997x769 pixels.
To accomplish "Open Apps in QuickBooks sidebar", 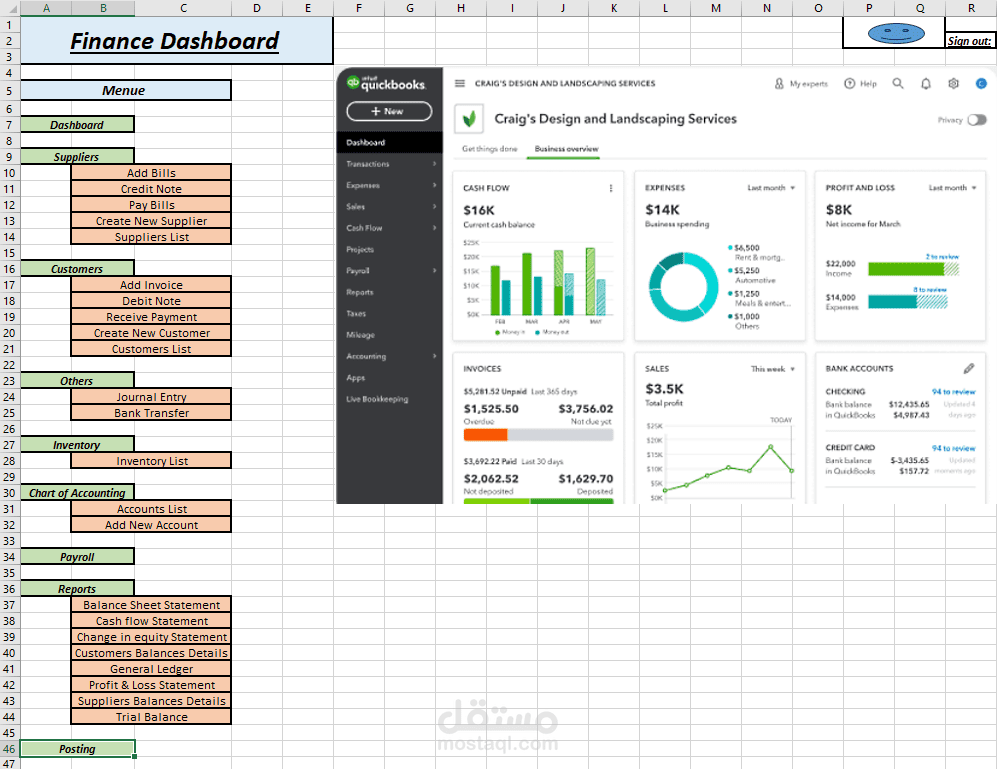I will click(x=355, y=378).
